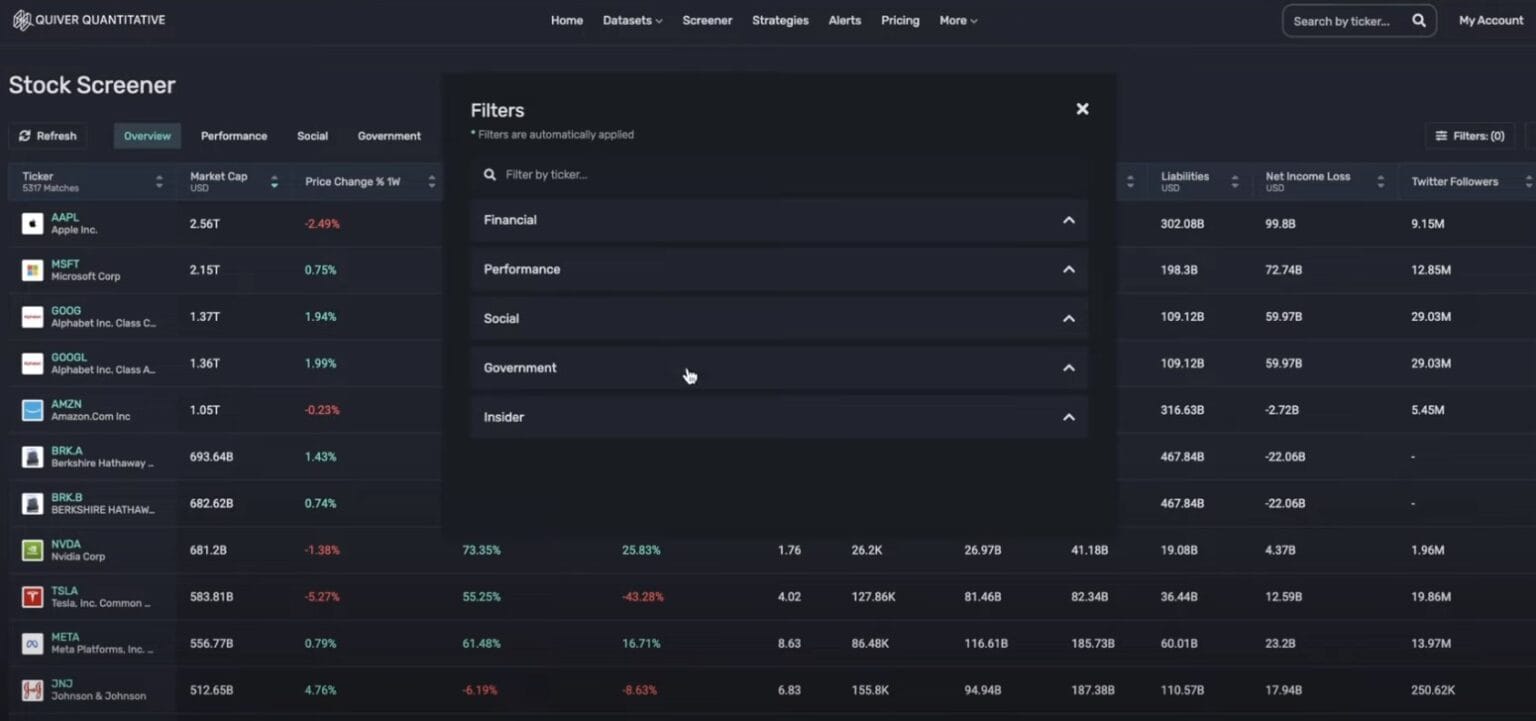Click the refresh arrows icon beside Refresh
This screenshot has height=721, width=1536.
coord(25,135)
